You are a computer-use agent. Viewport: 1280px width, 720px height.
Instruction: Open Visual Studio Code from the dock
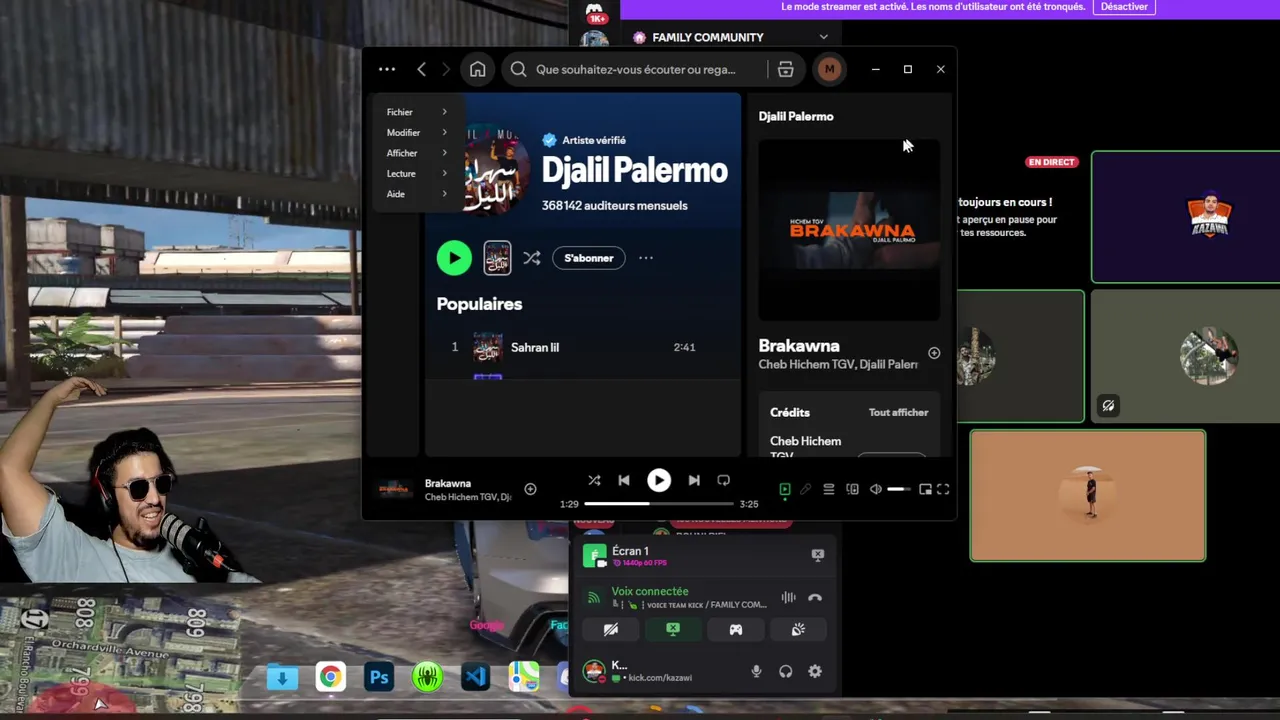(x=476, y=677)
